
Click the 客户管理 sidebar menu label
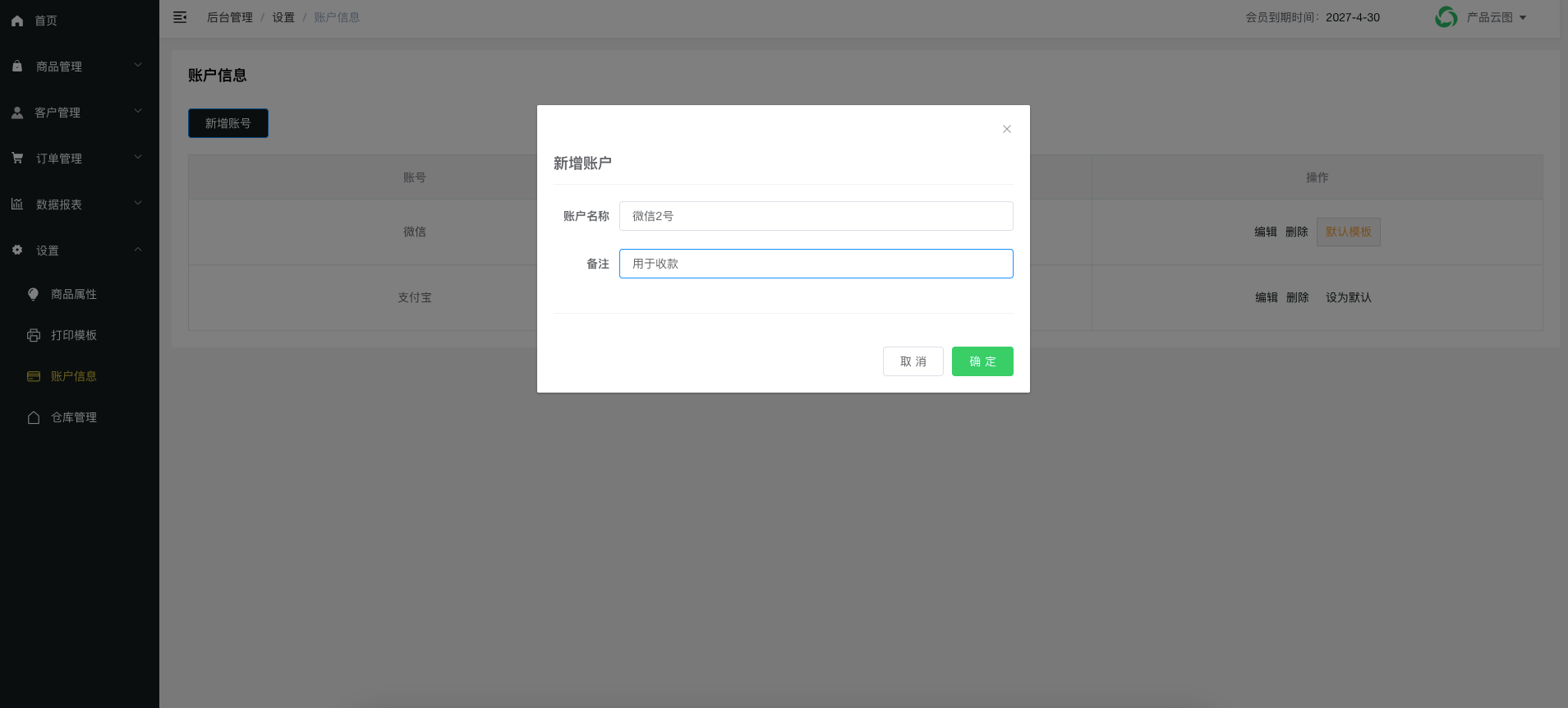57,113
